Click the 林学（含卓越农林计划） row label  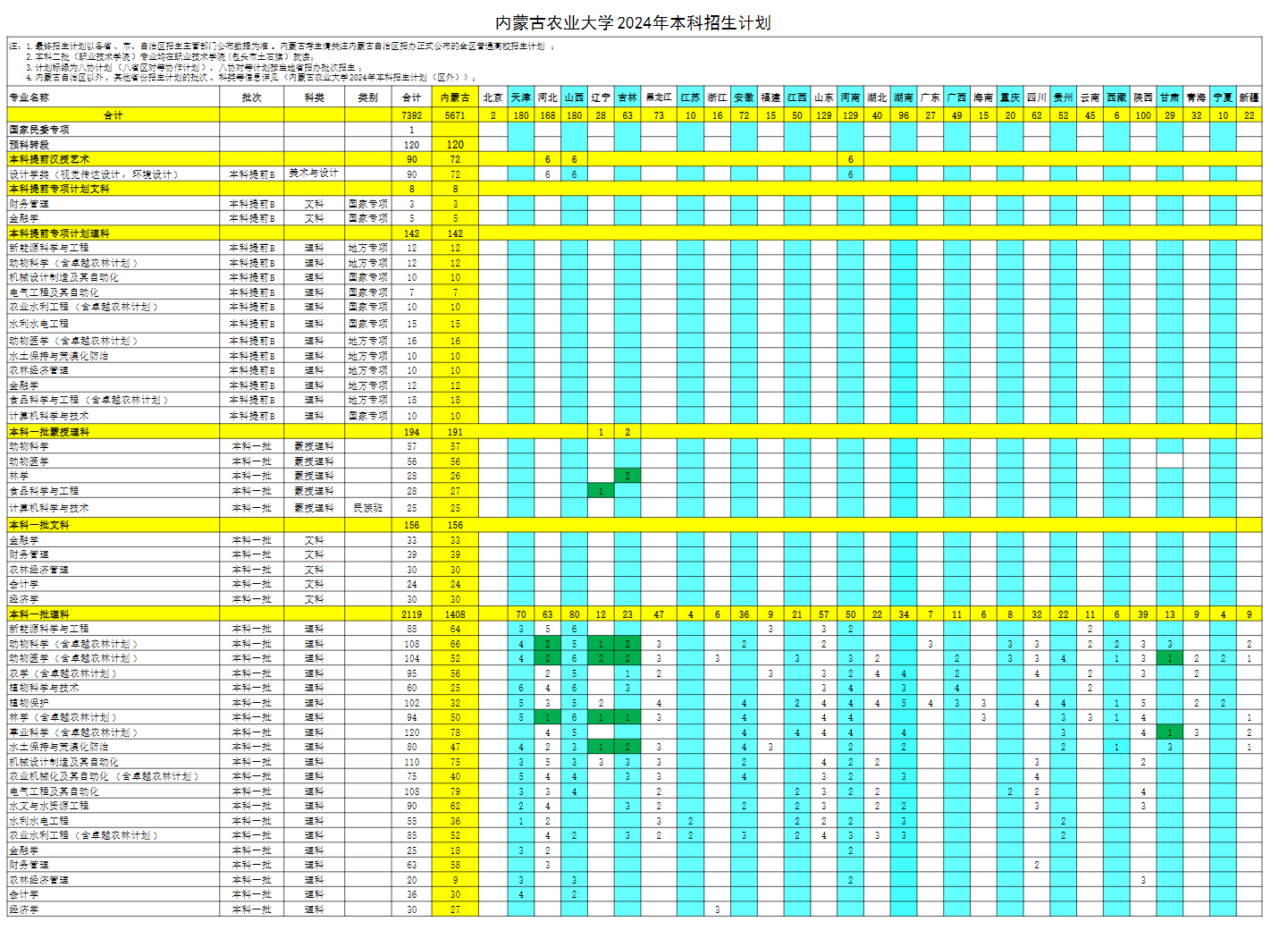coord(63,717)
